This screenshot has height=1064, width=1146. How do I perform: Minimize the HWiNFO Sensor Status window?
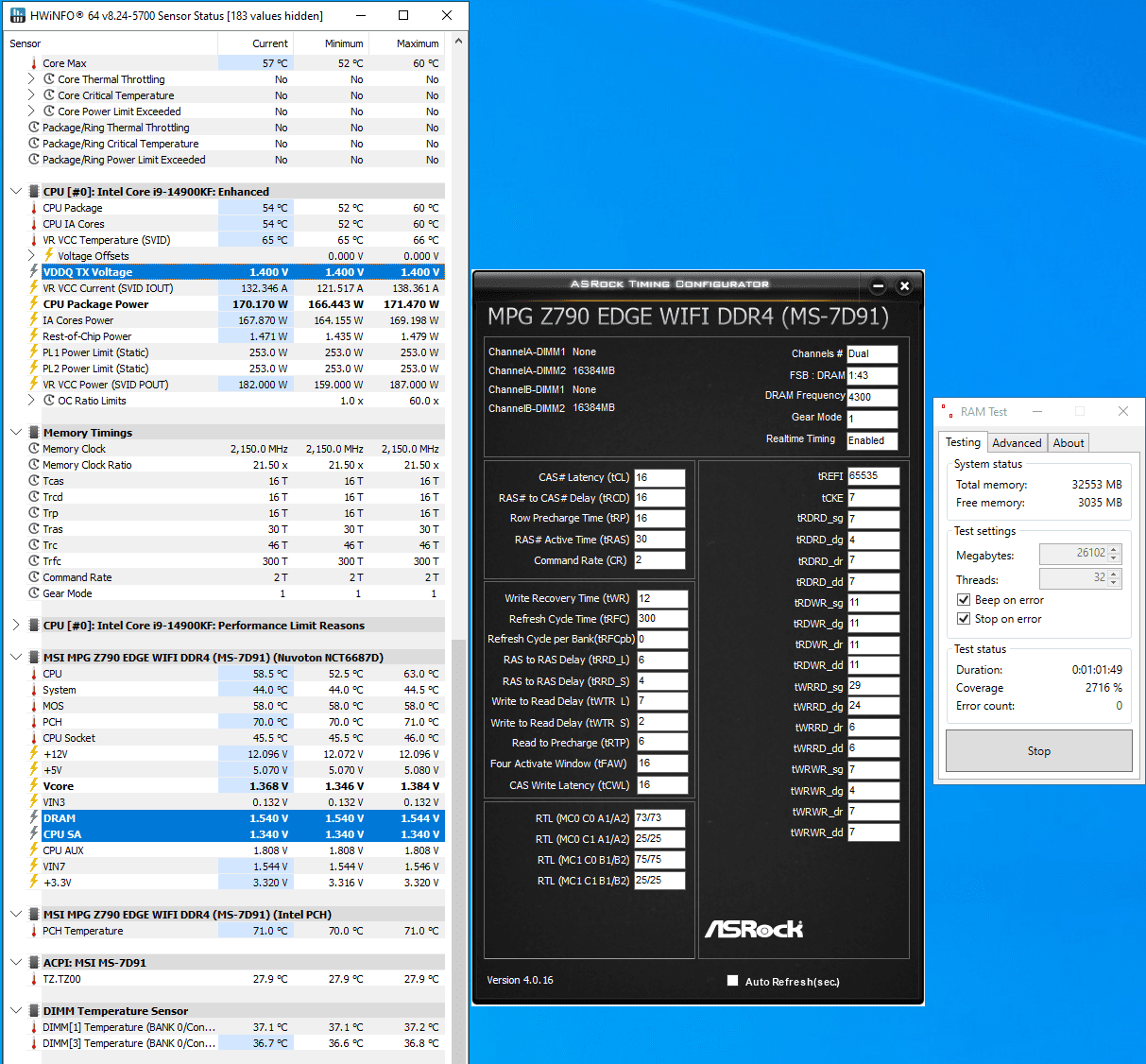tap(360, 15)
